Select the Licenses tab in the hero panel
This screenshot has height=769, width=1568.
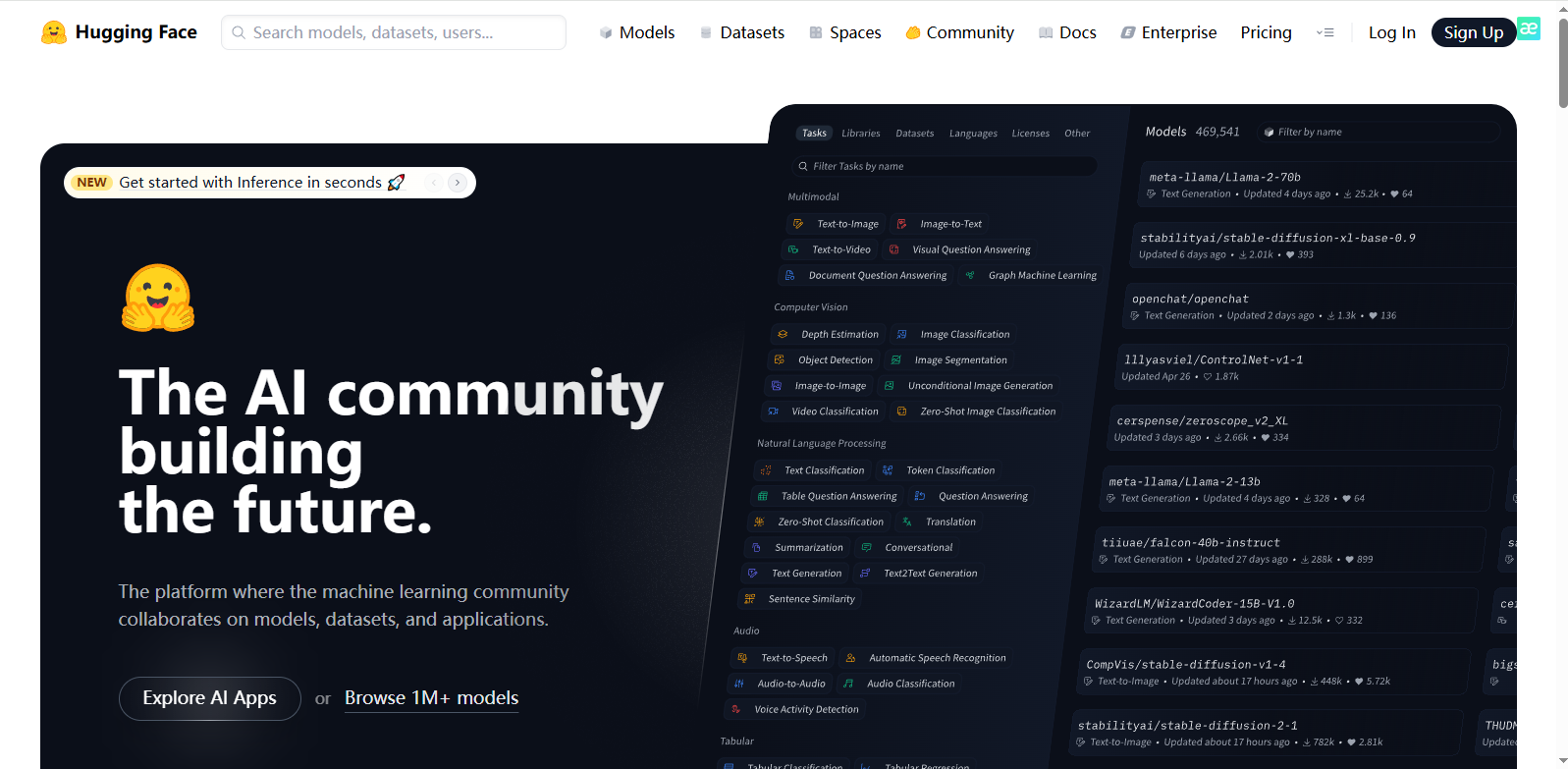pos(1031,134)
